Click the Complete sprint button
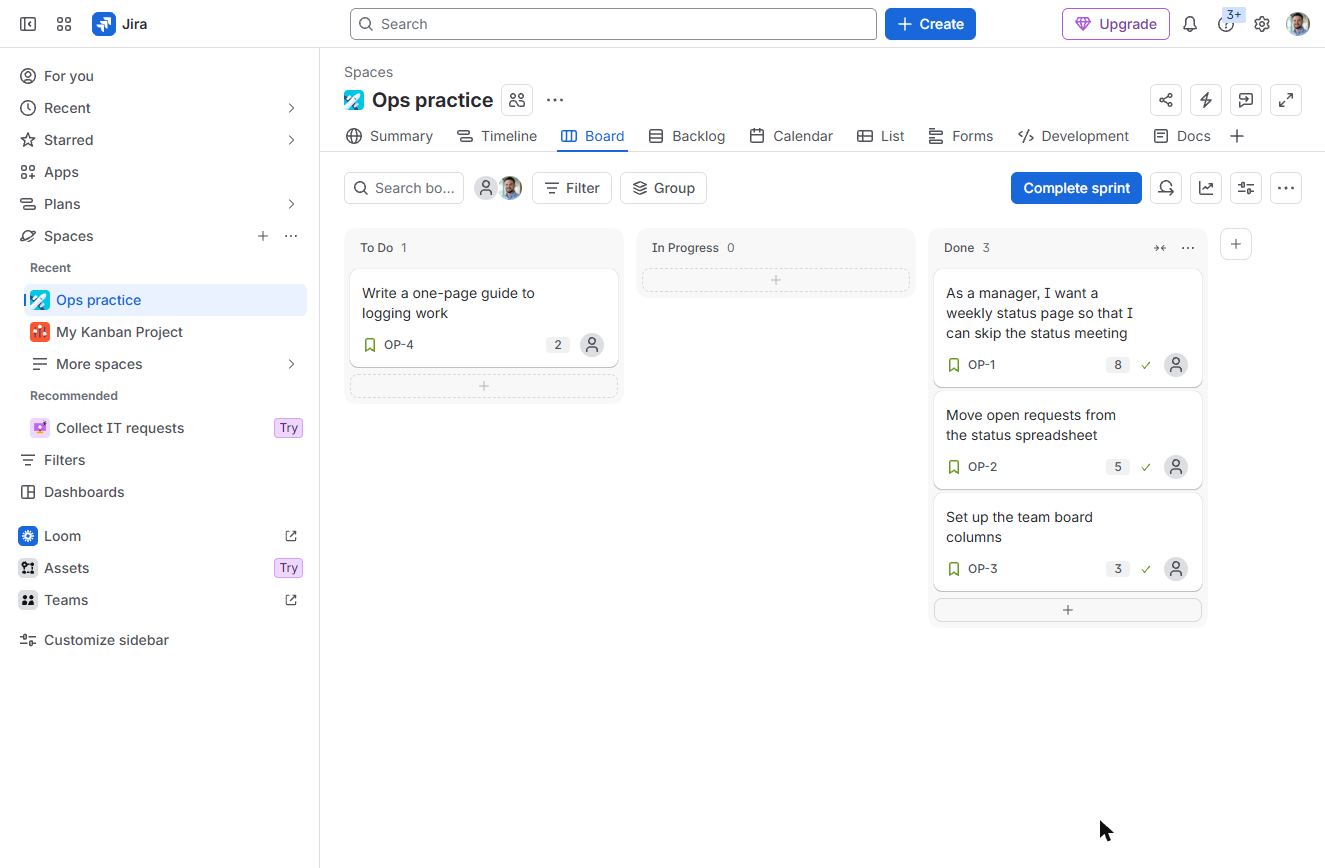 point(1076,188)
